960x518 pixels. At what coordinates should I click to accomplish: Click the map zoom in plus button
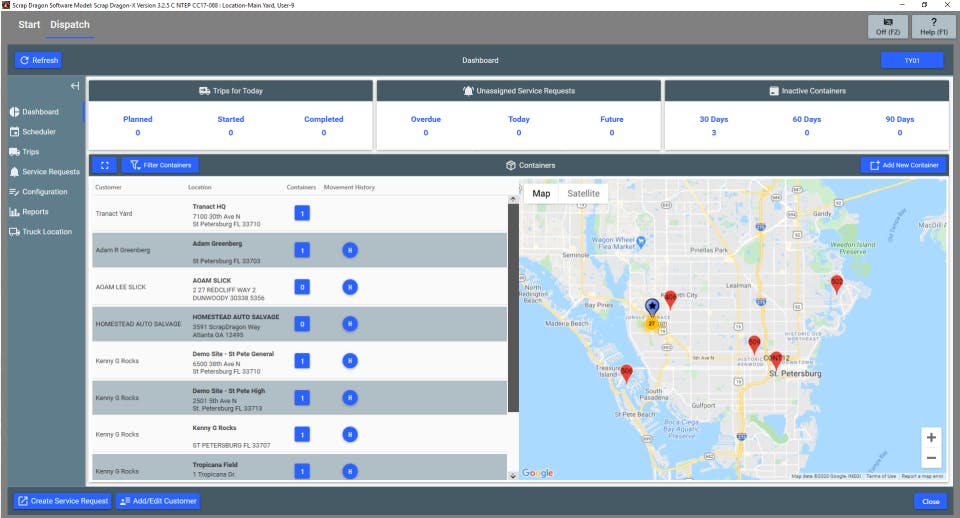[931, 438]
